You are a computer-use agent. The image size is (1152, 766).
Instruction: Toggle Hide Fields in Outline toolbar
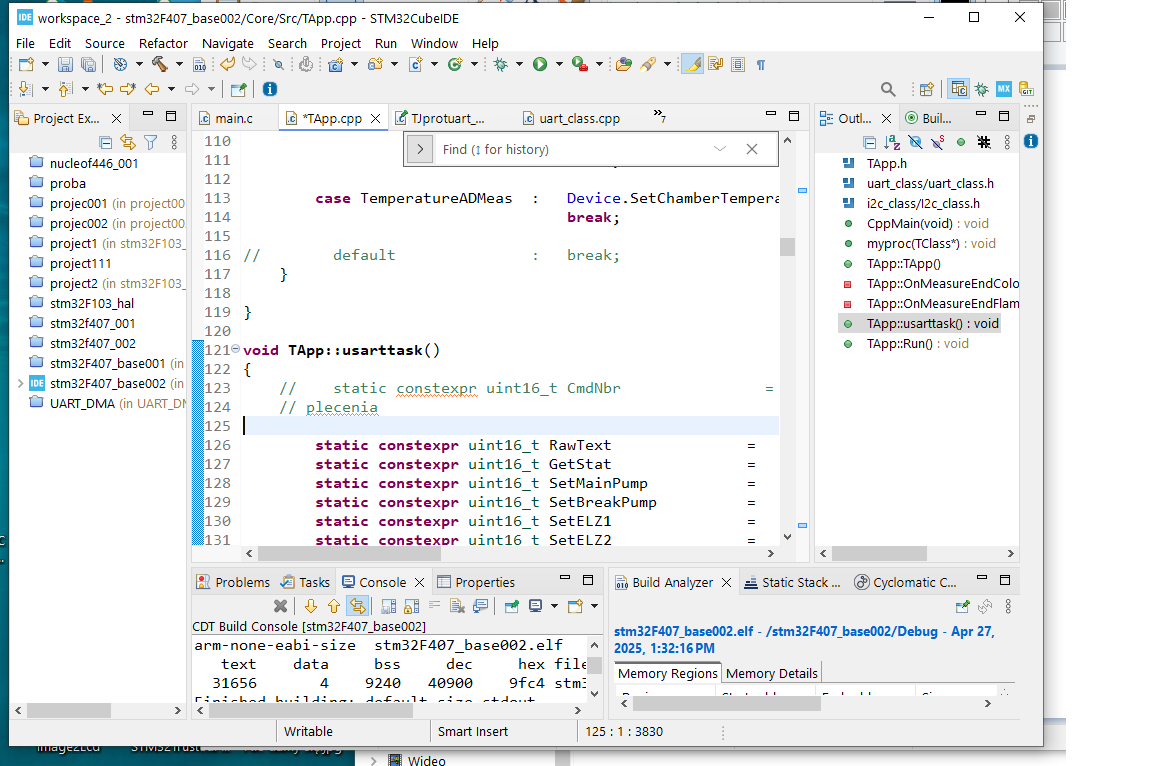point(915,142)
